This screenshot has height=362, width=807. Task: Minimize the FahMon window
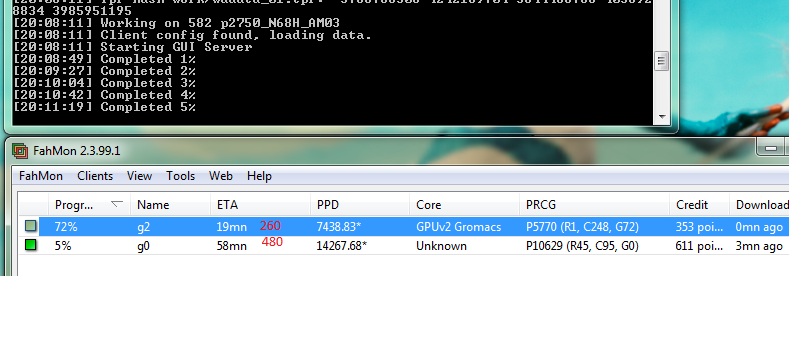pos(770,148)
